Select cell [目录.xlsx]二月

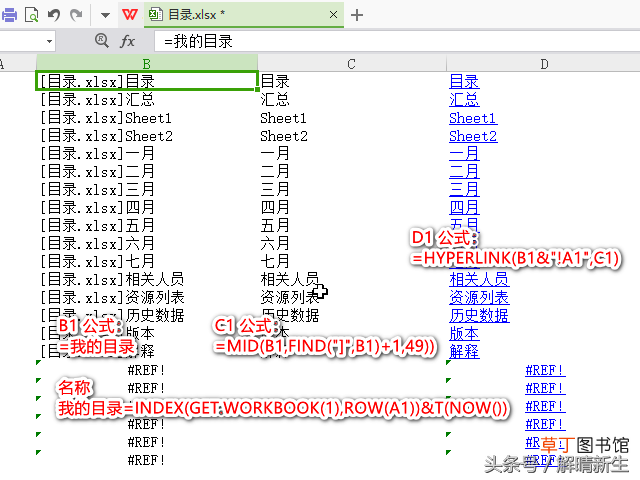pos(147,171)
